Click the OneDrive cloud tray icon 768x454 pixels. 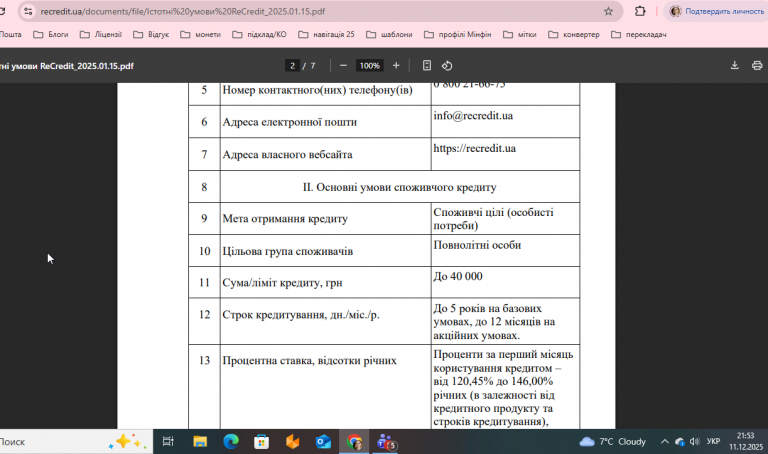(x=680, y=442)
